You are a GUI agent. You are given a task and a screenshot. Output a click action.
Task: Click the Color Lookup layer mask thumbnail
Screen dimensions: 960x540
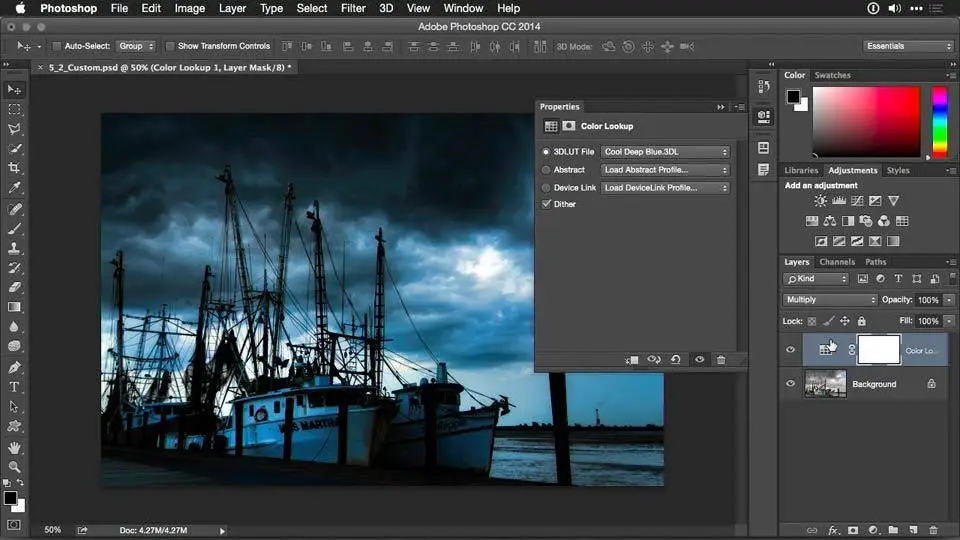click(878, 350)
